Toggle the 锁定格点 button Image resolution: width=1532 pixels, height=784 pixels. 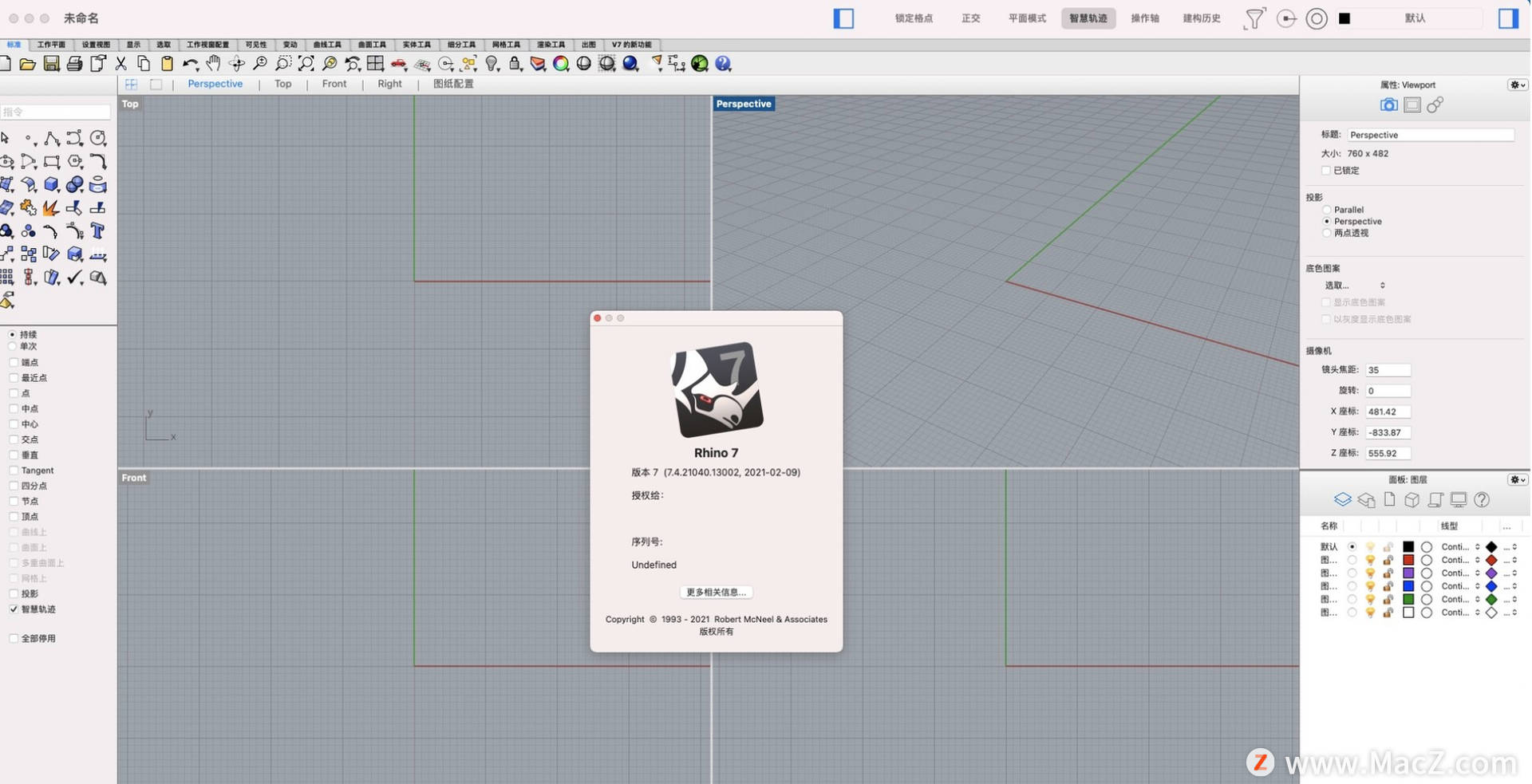click(914, 18)
